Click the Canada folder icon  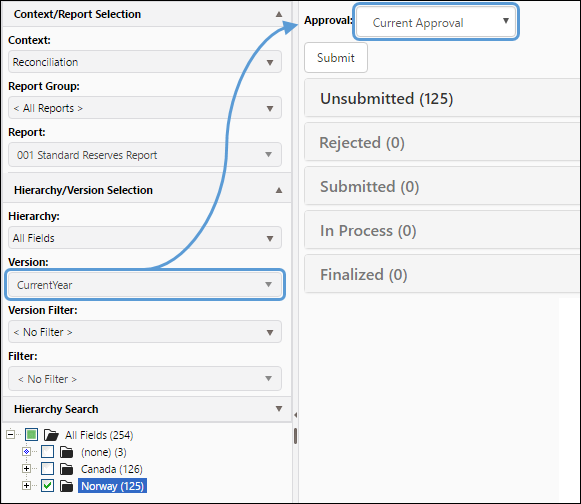click(x=67, y=469)
